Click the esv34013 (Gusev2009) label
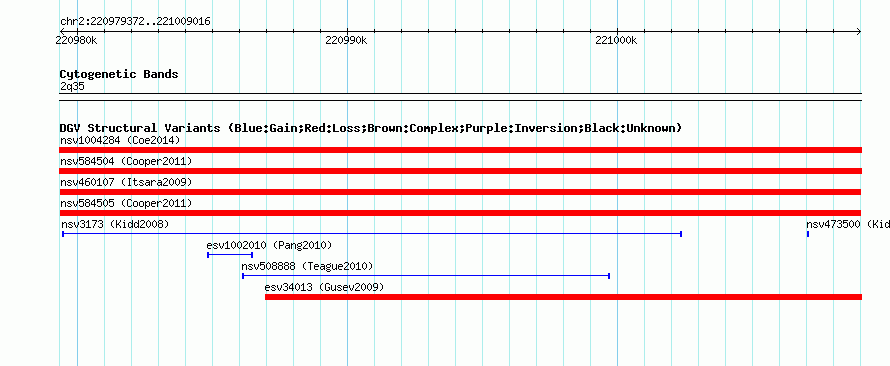The image size is (890, 366). click(324, 287)
